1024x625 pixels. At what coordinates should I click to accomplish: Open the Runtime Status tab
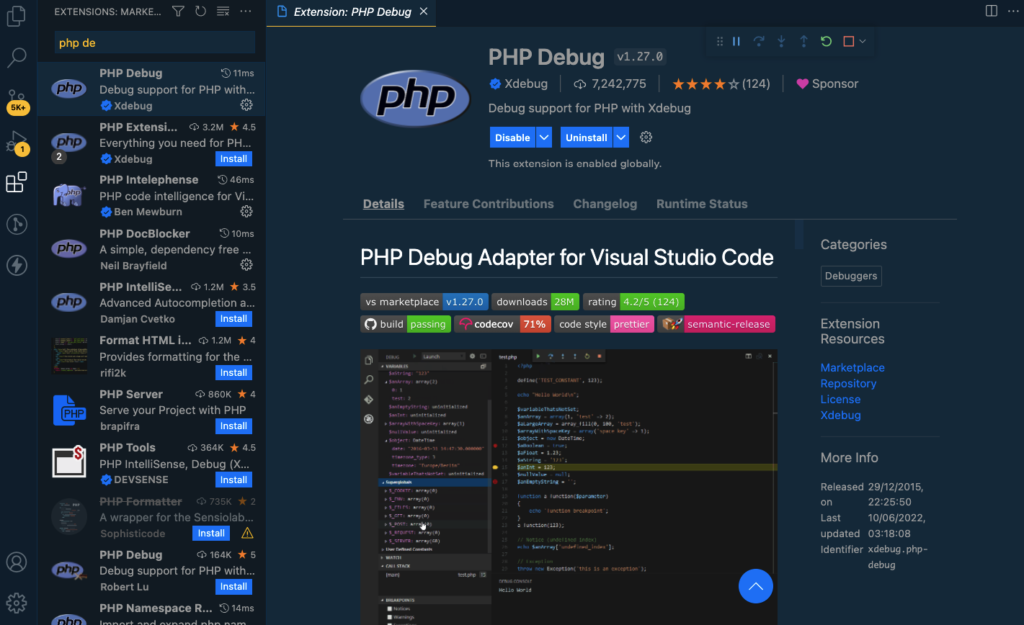tap(701, 204)
